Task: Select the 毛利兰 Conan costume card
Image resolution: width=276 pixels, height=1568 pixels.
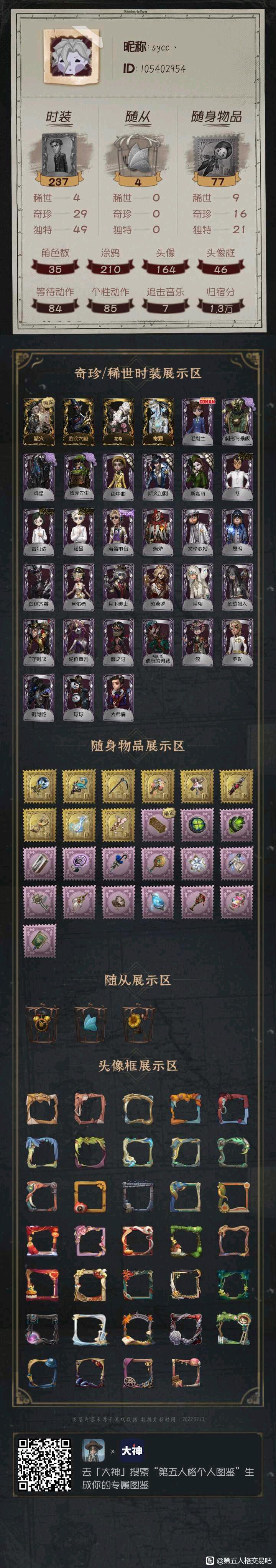Action: pos(197,421)
